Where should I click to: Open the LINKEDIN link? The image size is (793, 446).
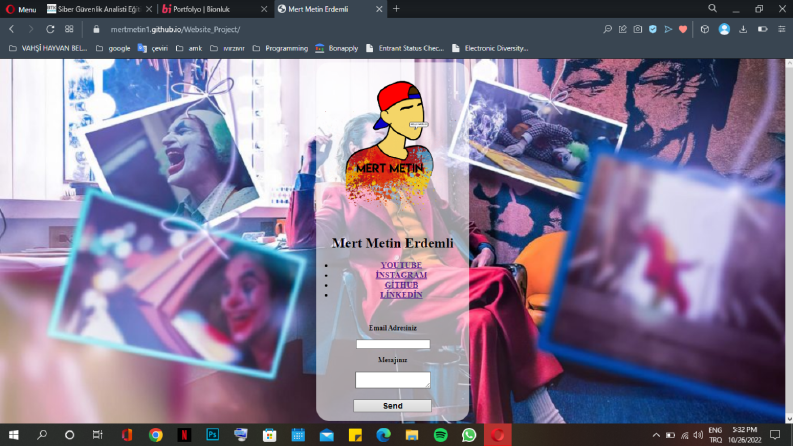401,295
